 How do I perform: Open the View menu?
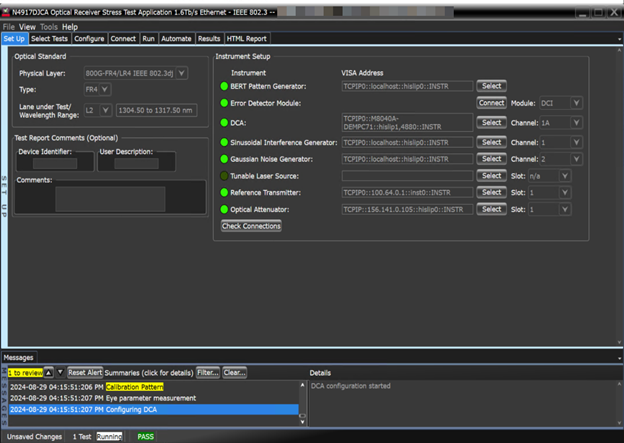click(x=27, y=26)
